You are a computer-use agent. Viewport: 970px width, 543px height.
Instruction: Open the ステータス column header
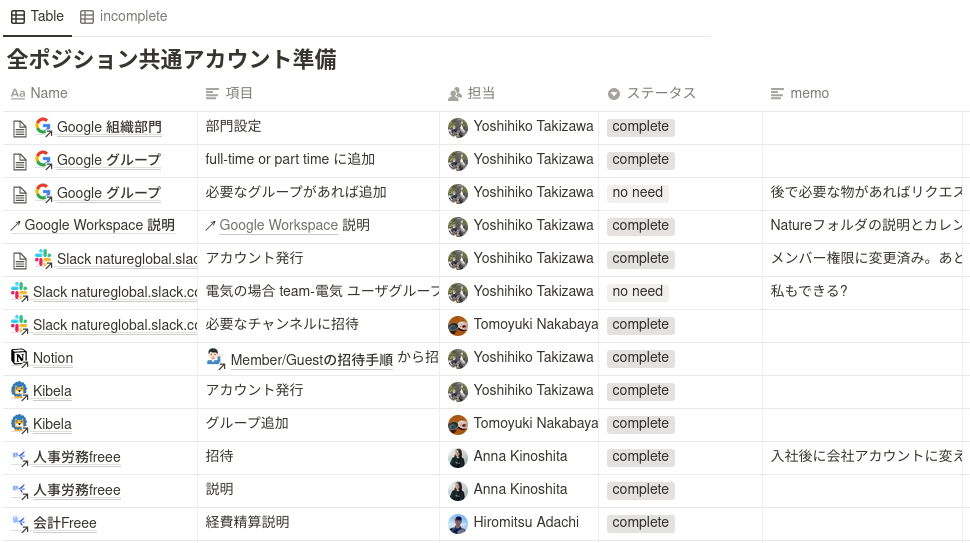tap(652, 93)
